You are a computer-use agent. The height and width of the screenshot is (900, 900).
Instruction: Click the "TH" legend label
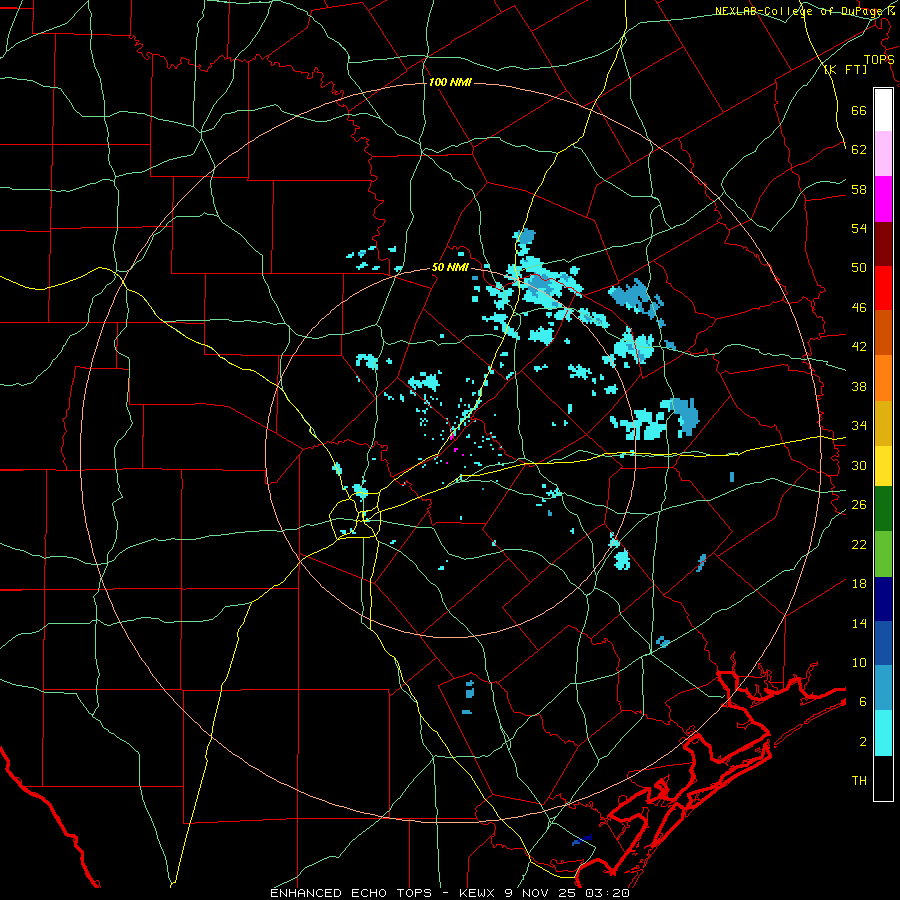[859, 780]
